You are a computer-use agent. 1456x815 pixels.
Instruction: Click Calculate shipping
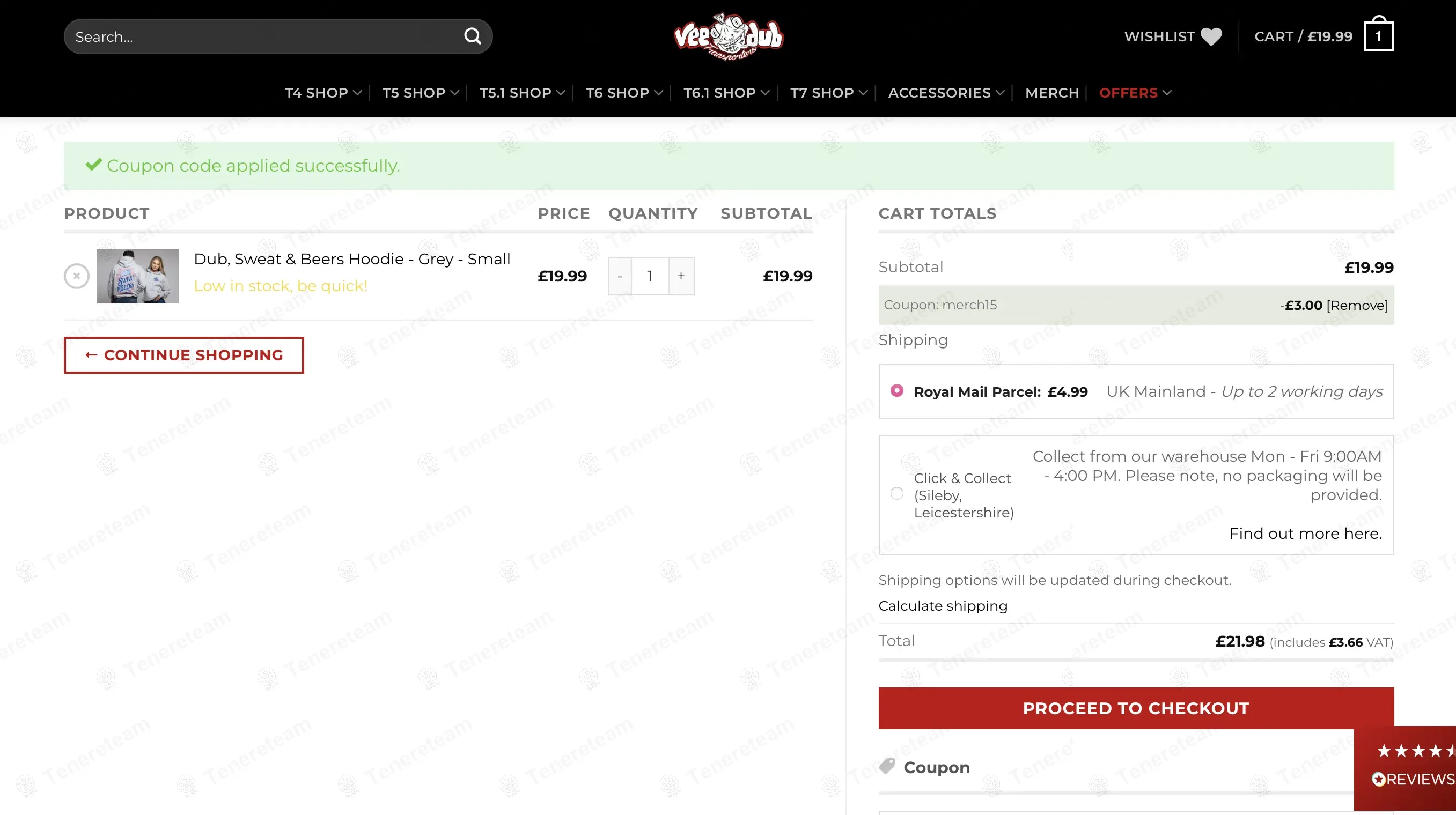pos(943,606)
